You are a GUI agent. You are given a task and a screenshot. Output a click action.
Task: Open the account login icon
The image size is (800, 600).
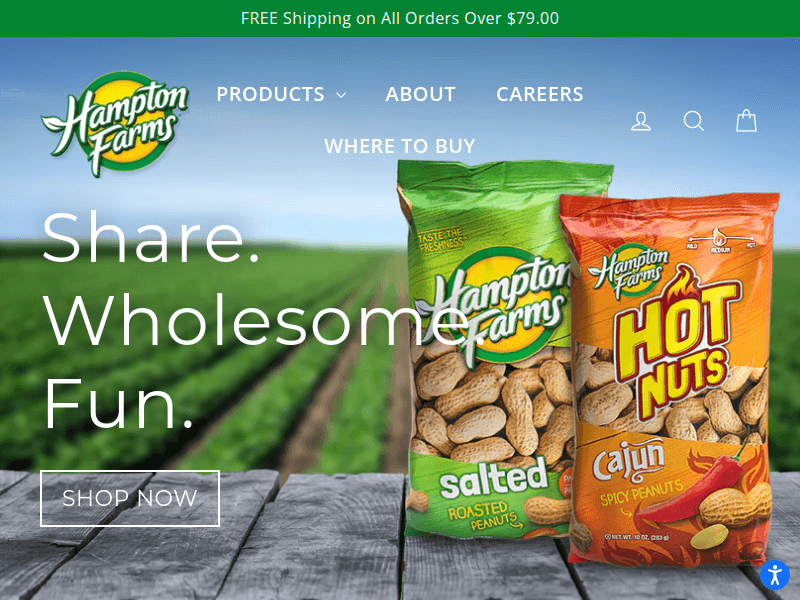(x=641, y=121)
